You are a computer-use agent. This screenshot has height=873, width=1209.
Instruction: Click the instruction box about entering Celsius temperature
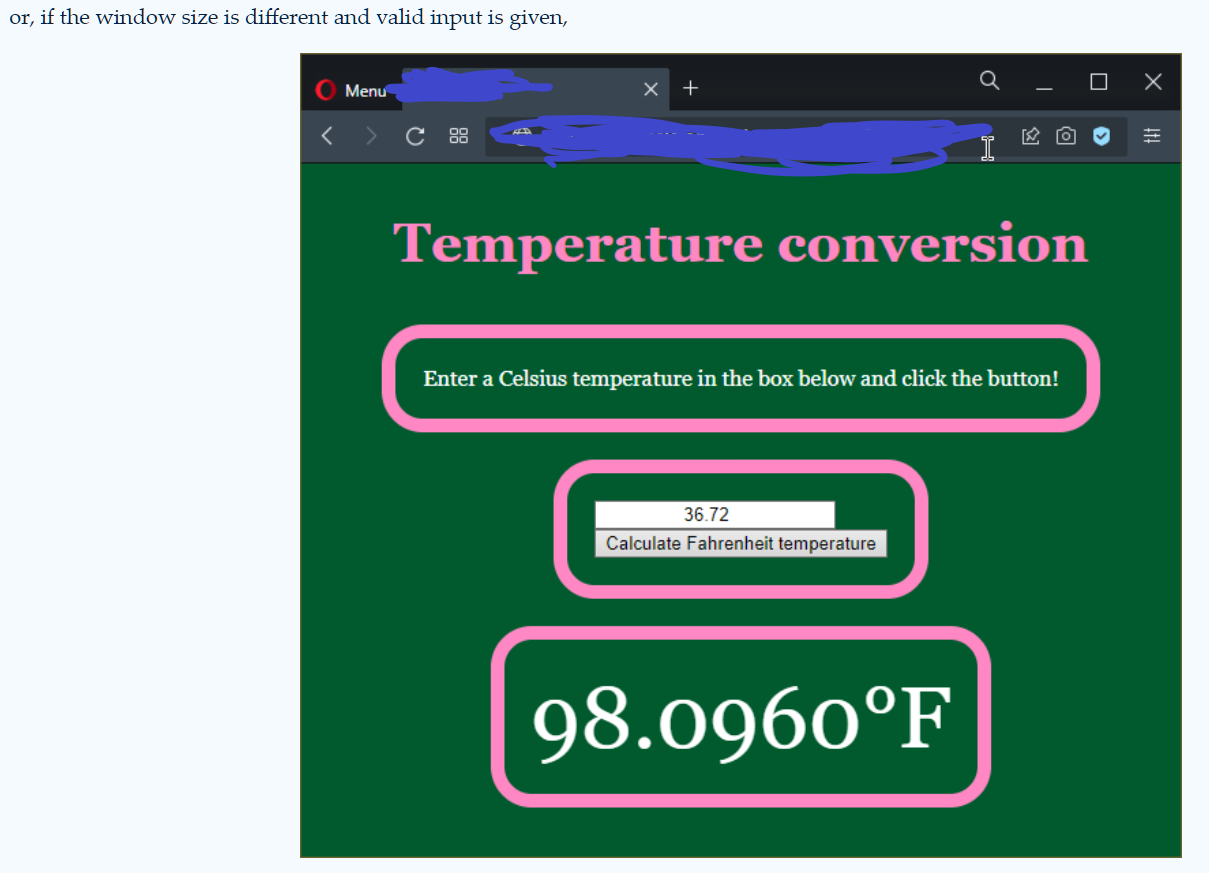pyautogui.click(x=740, y=378)
